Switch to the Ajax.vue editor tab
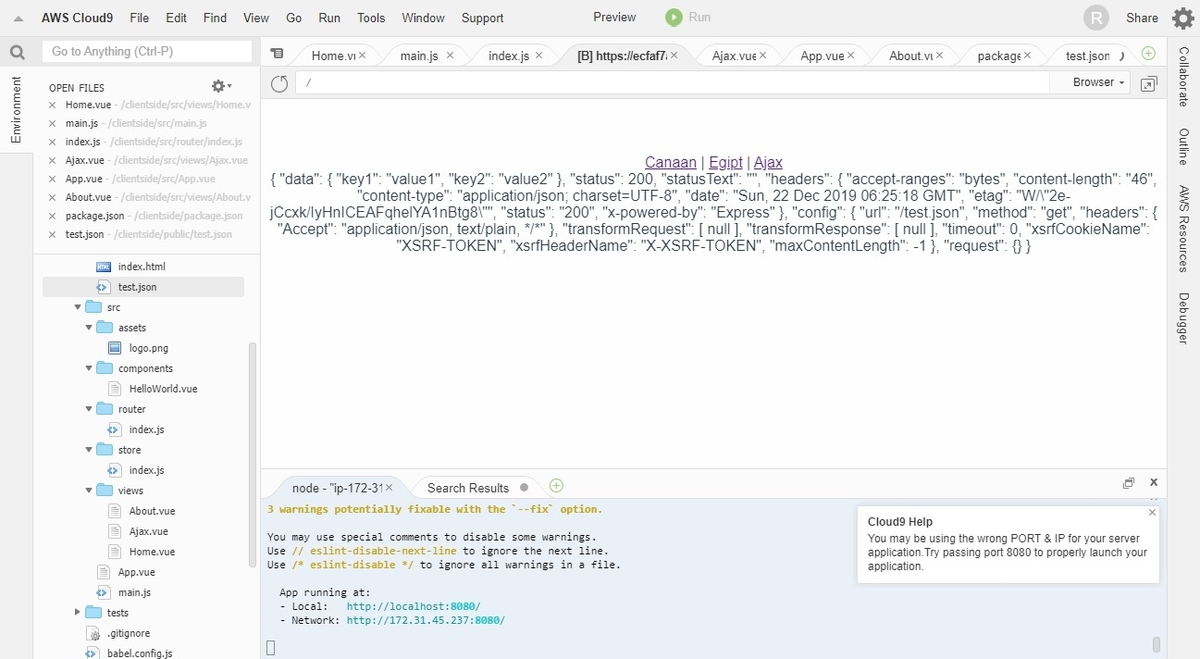This screenshot has width=1200, height=659. coord(733,56)
